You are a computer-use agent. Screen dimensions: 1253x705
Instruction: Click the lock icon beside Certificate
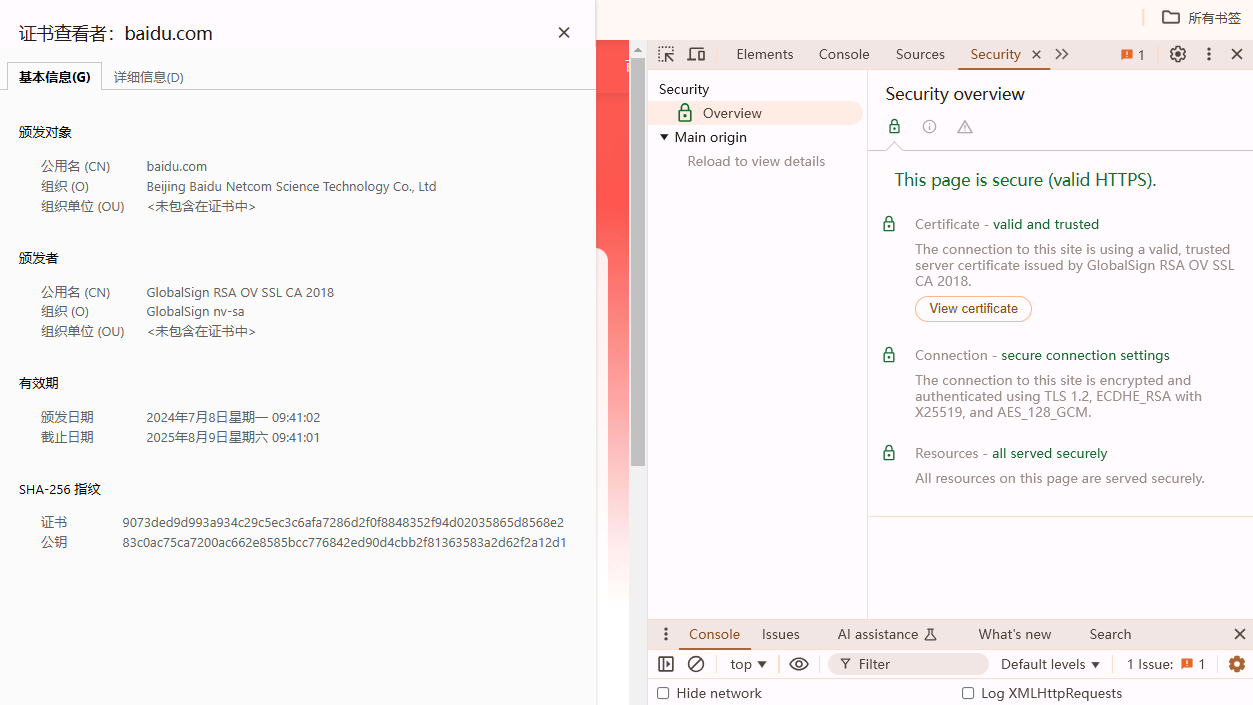(x=889, y=224)
